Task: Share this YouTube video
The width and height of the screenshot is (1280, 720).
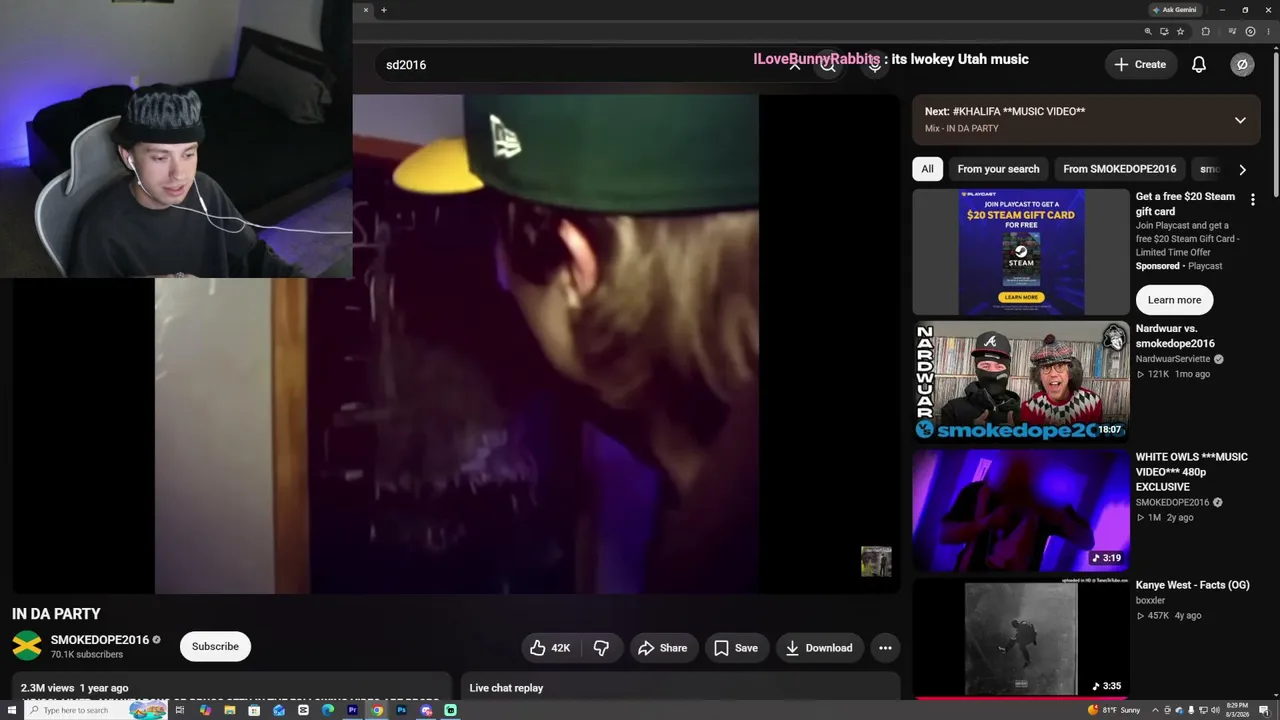Action: [x=662, y=648]
